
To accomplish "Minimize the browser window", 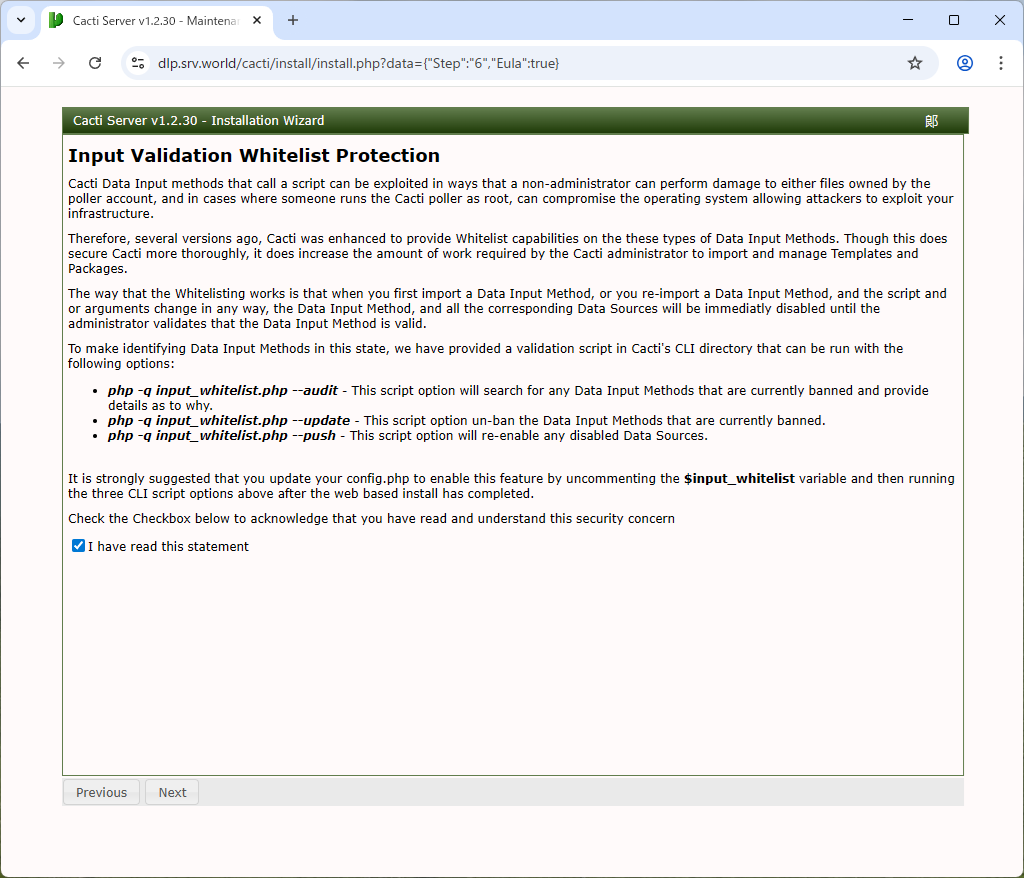I will click(x=908, y=20).
